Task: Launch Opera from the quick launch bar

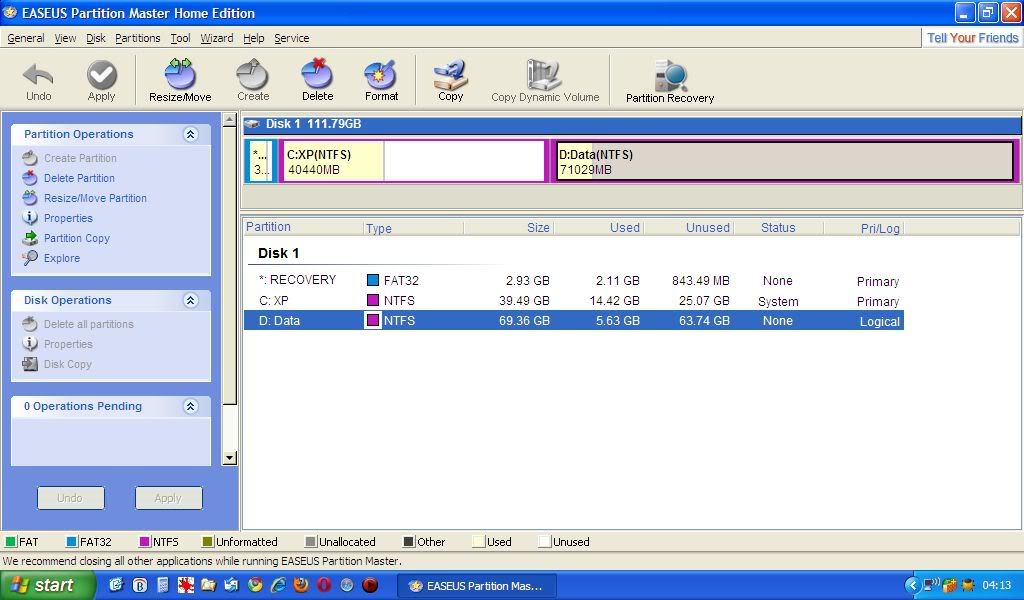Action: (x=324, y=585)
